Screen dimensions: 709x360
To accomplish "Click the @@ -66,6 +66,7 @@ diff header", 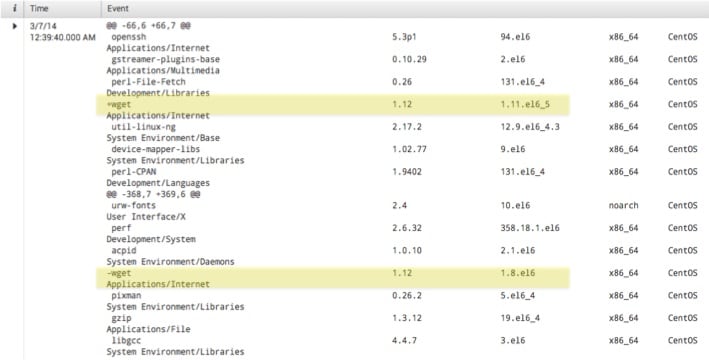I will [148, 26].
